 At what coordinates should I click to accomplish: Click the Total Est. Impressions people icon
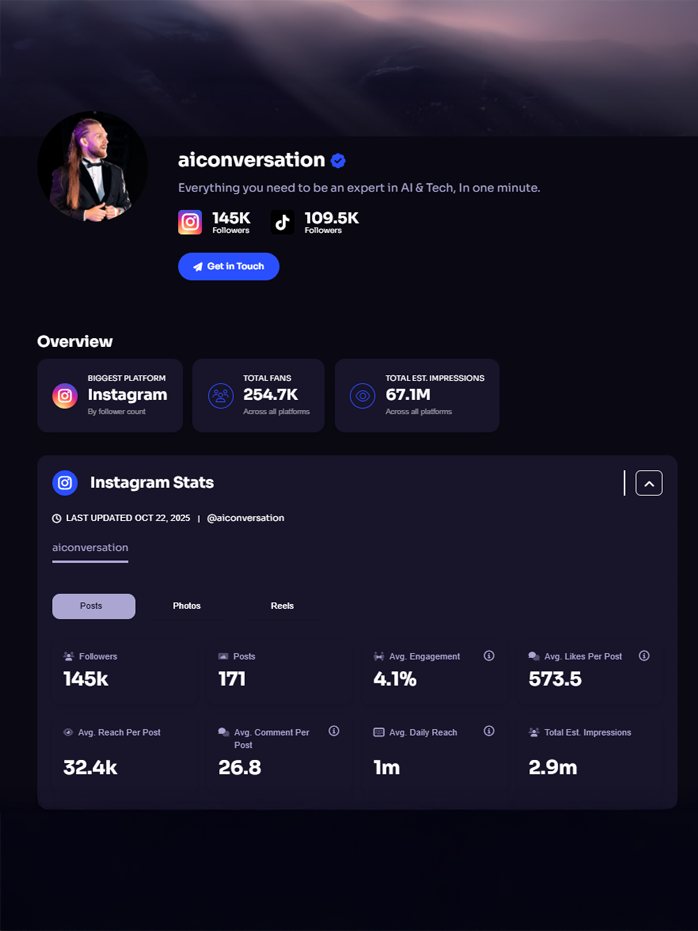[x=534, y=732]
